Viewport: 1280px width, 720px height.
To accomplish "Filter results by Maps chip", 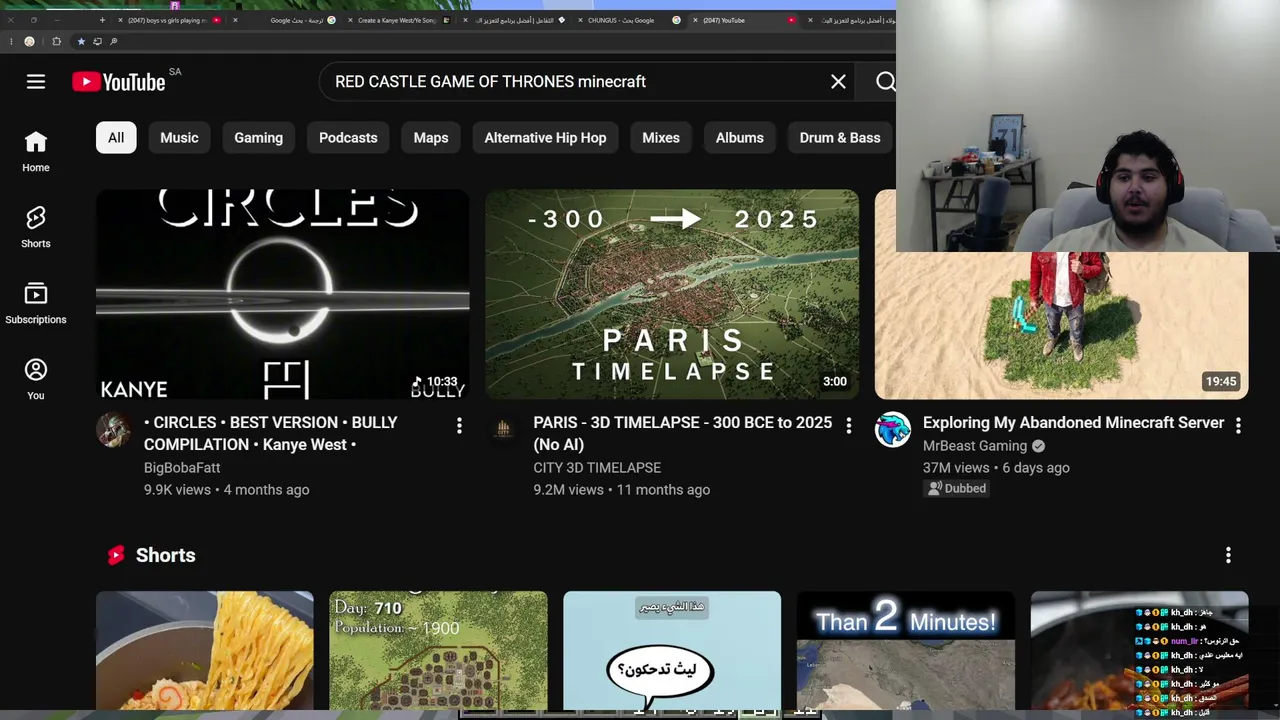I will click(431, 138).
